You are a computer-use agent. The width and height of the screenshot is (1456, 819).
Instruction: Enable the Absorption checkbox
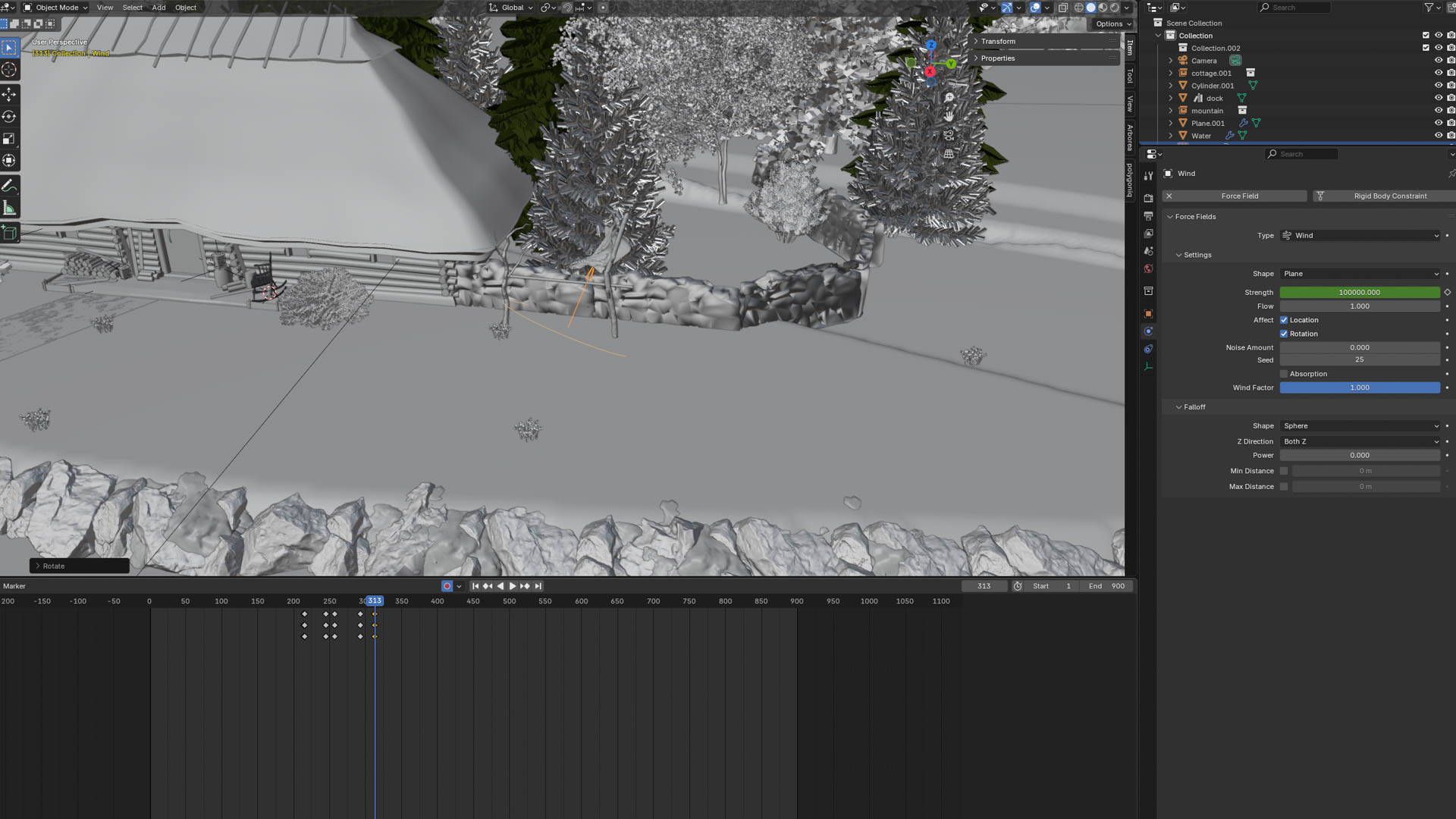(1284, 374)
